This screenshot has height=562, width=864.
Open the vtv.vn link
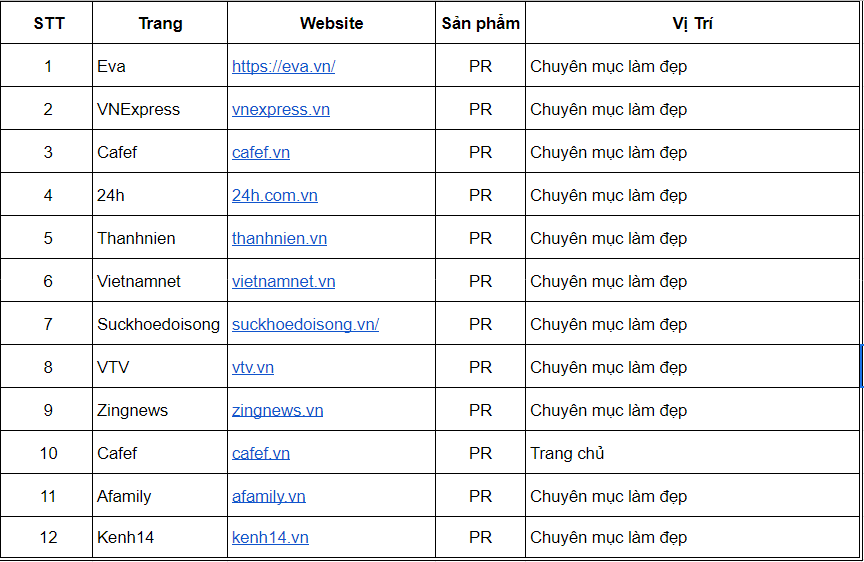(252, 367)
